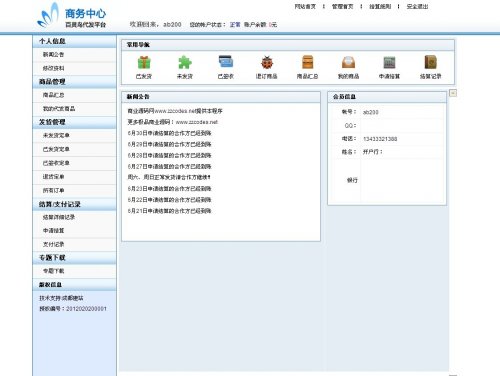
Task: Open 未发货定单 in the sidebar
Action: (x=56, y=136)
